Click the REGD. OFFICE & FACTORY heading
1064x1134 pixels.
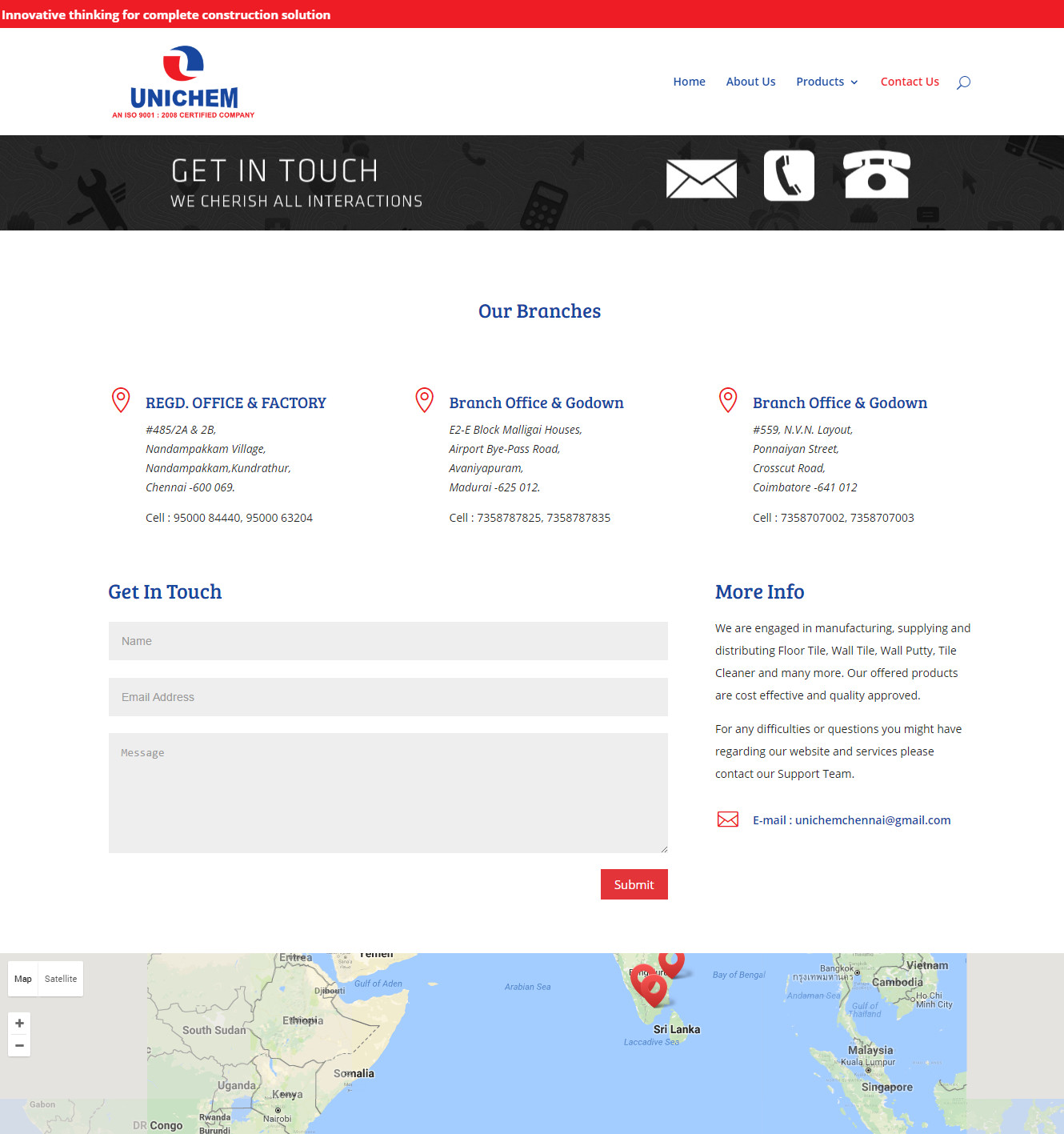236,403
